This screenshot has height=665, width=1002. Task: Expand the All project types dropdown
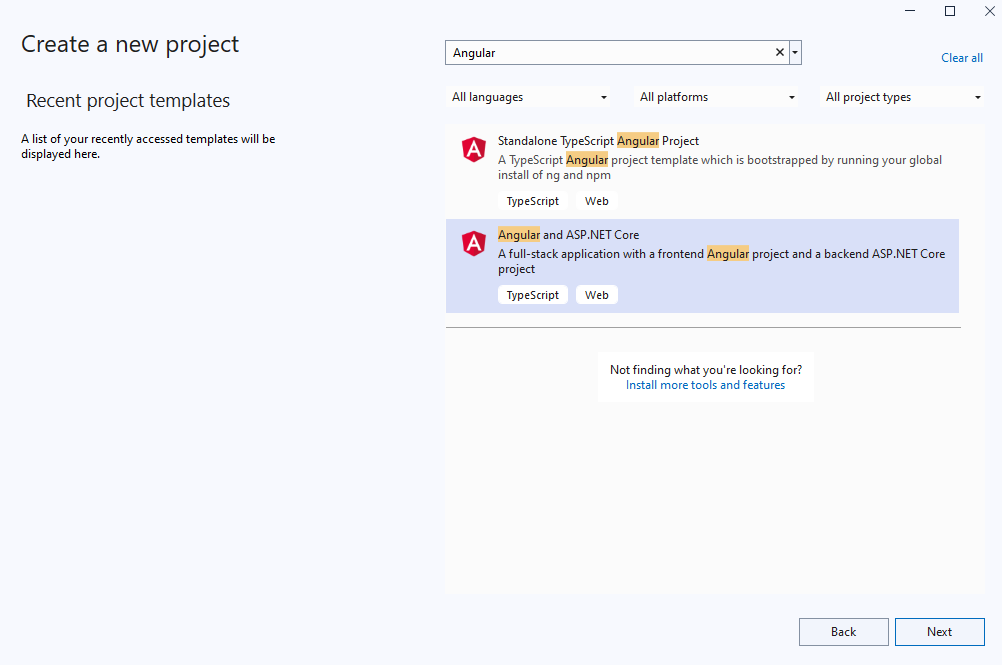point(903,97)
